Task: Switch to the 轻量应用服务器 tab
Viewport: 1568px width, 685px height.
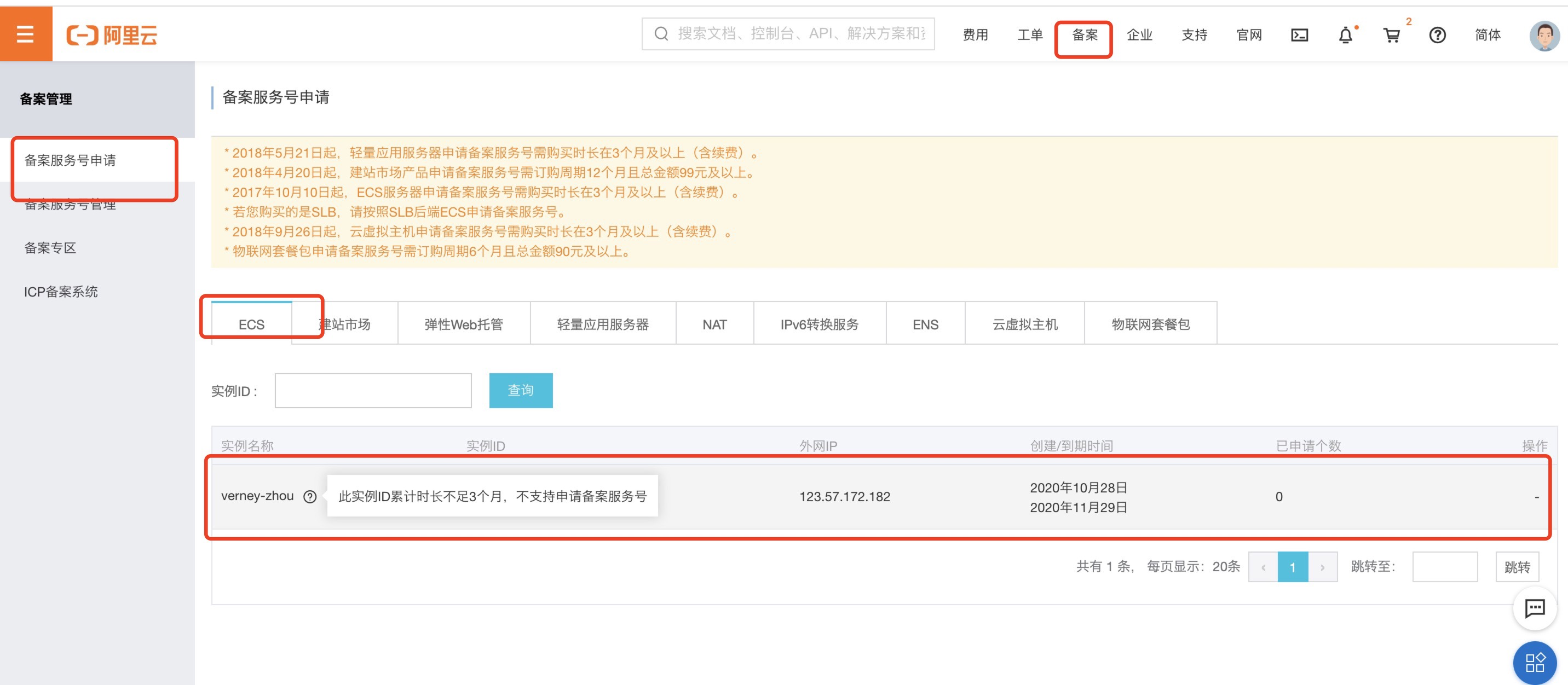Action: [x=603, y=324]
